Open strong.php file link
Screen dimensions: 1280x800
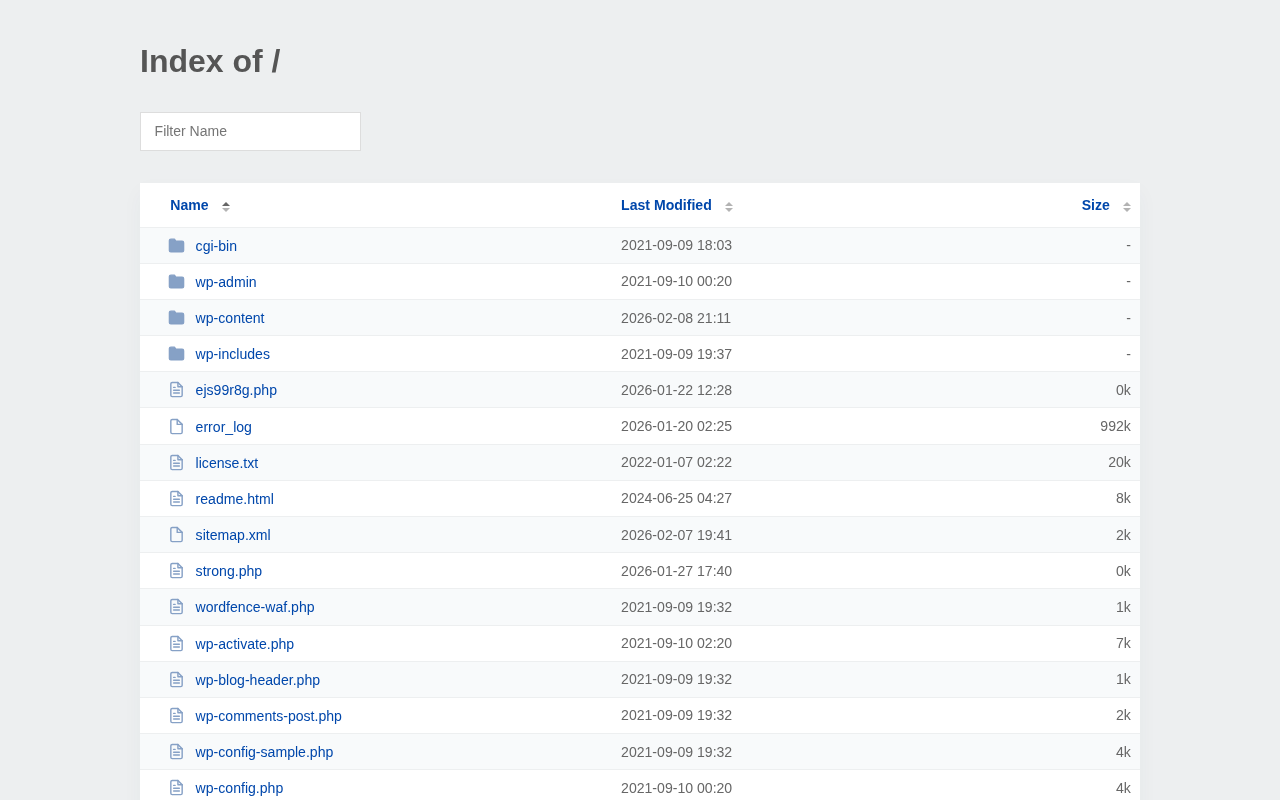pyautogui.click(x=229, y=571)
